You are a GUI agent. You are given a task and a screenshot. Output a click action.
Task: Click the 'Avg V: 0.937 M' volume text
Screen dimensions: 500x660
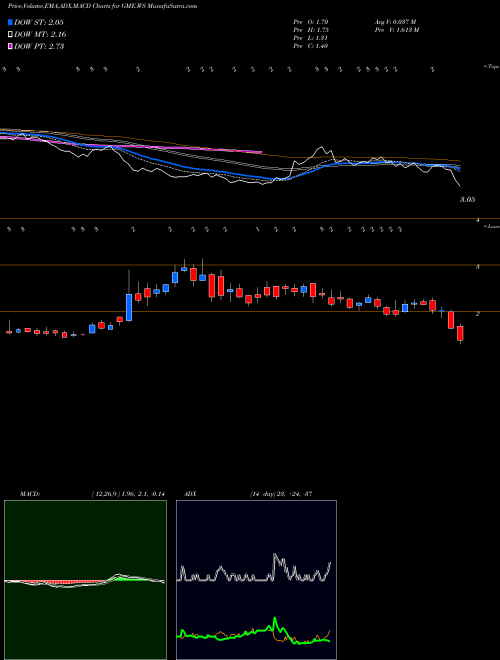[x=395, y=21]
